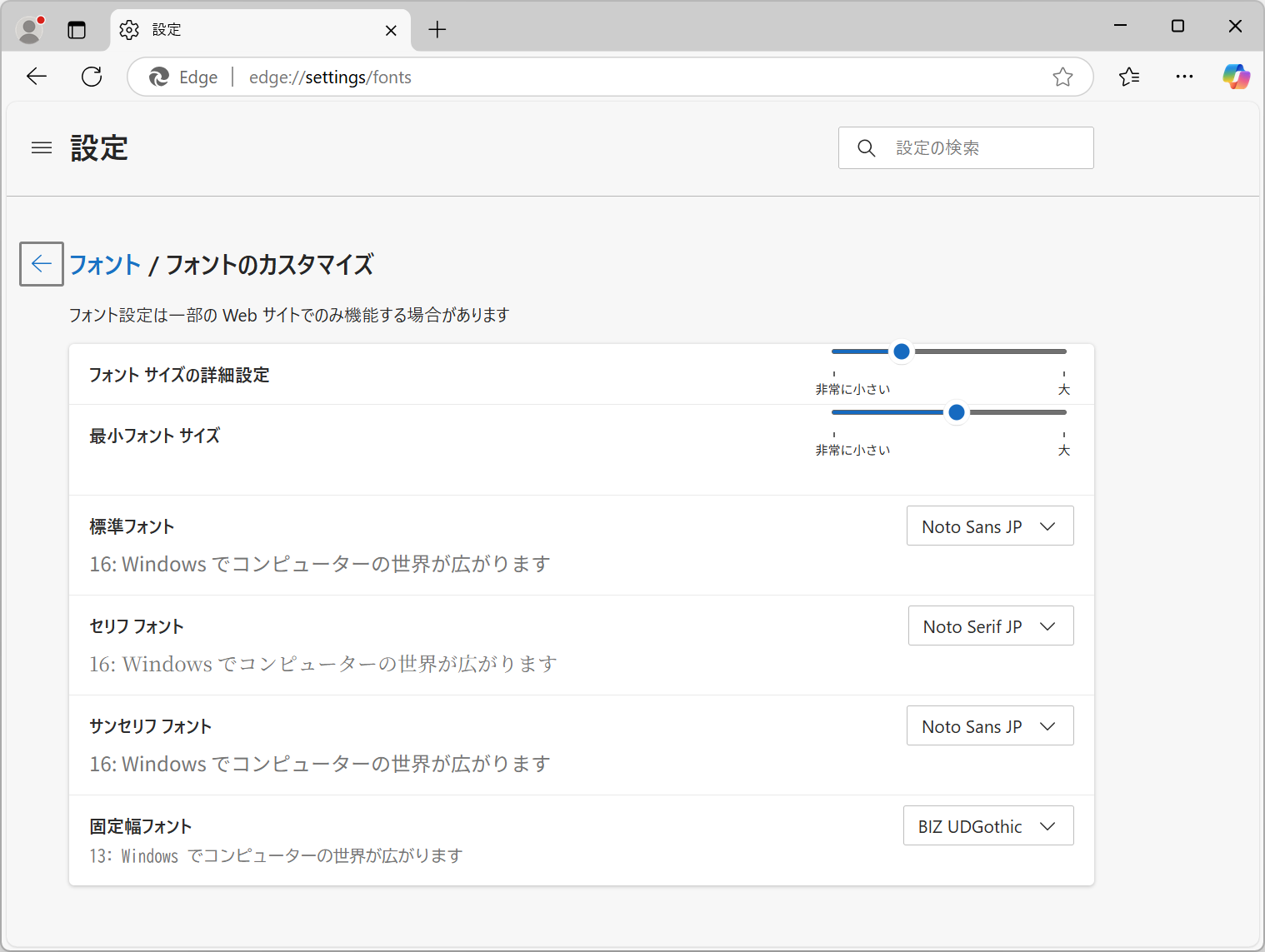This screenshot has width=1265, height=952.
Task: Open a new browser tab
Action: (437, 29)
